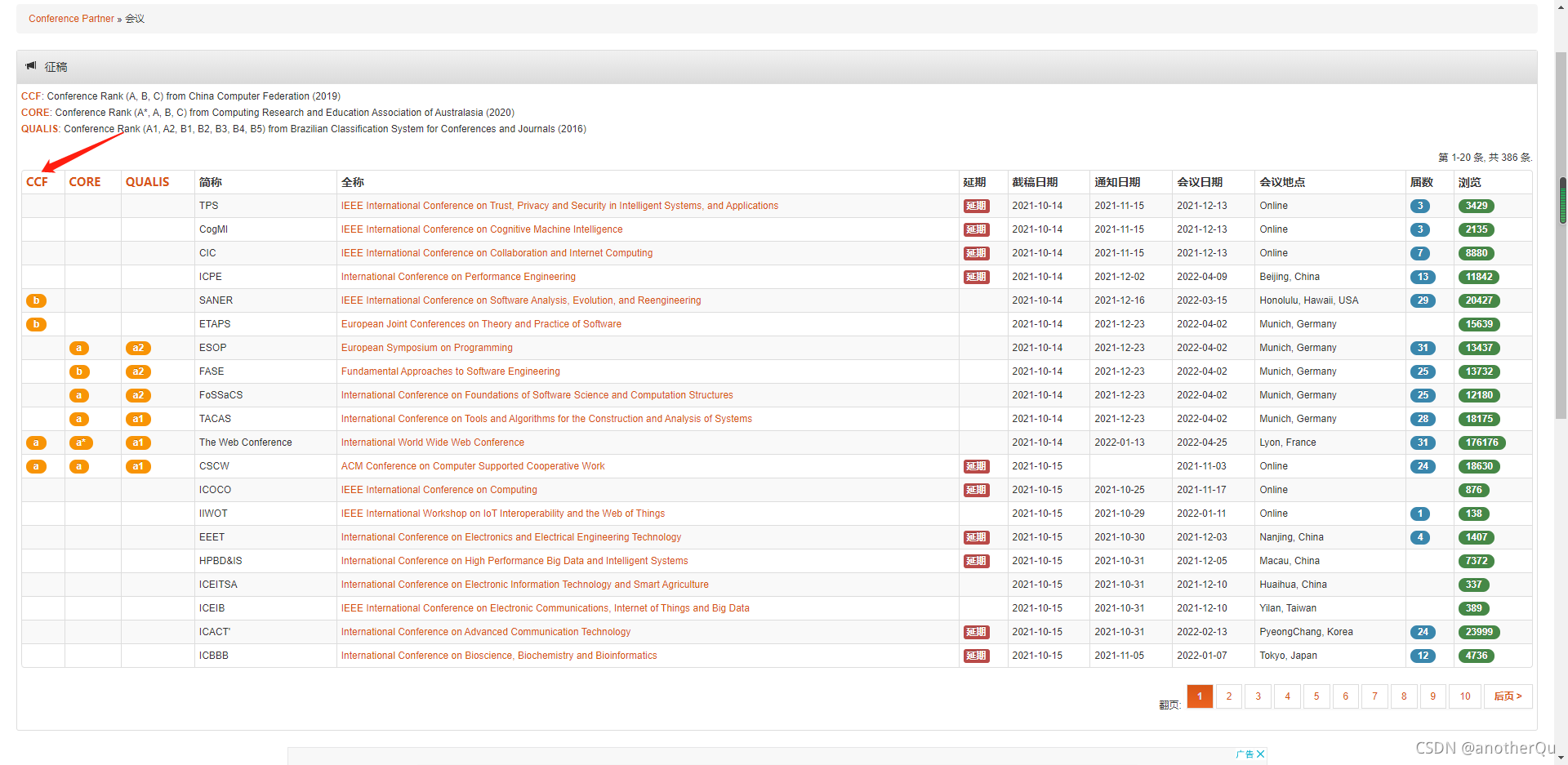Open the Conference Partner breadcrumb link

[x=71, y=19]
